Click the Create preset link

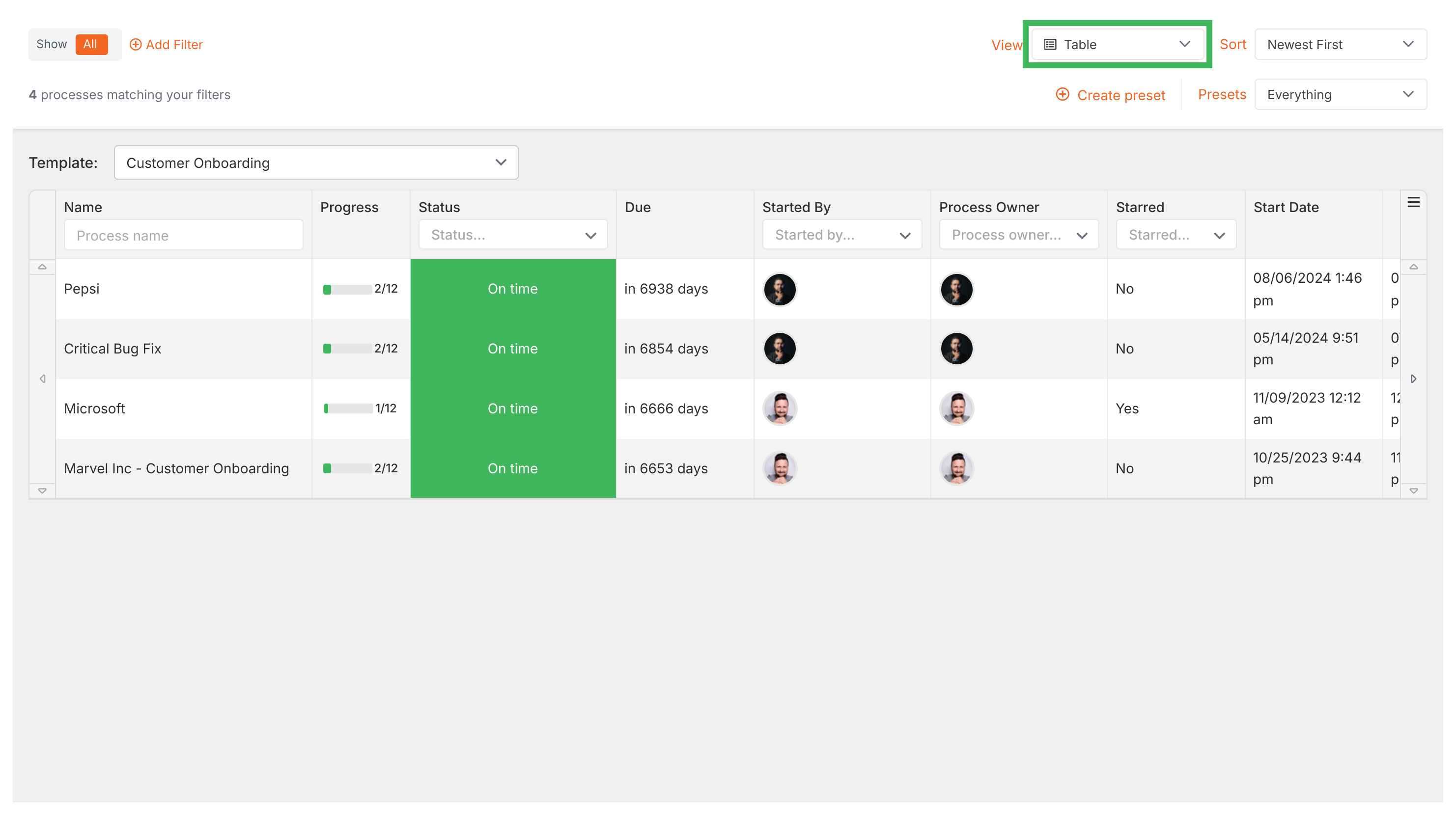pos(1120,95)
